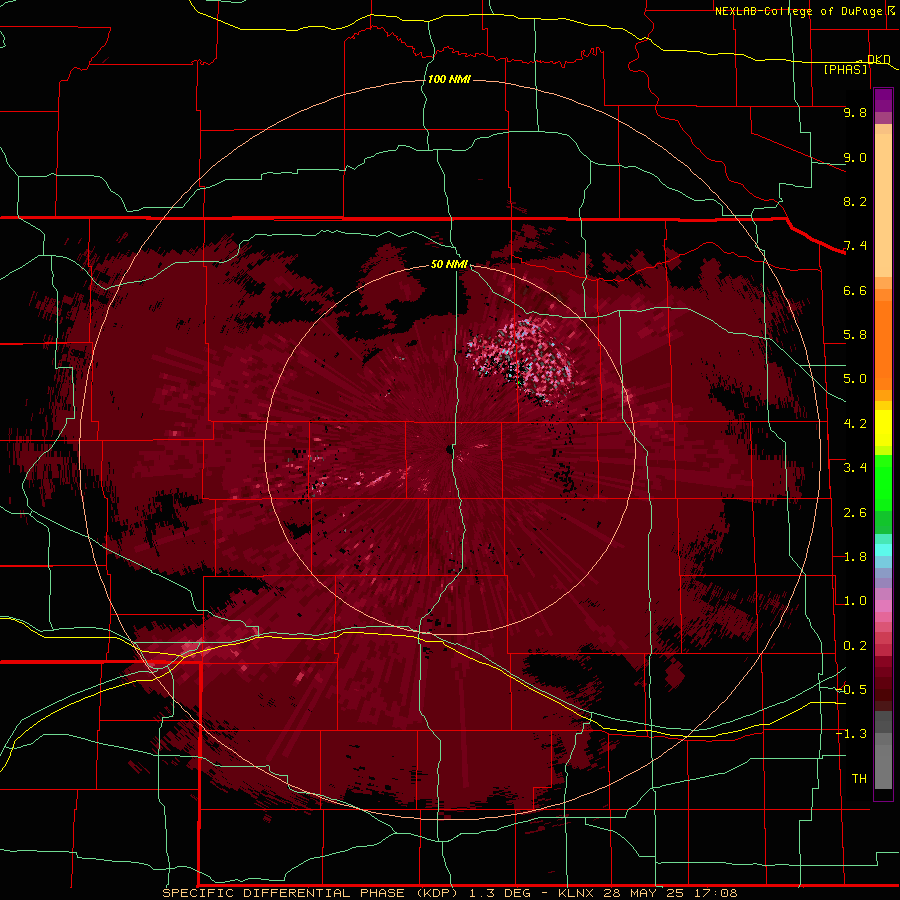The height and width of the screenshot is (900, 900).
Task: Click the -0.5 scale value
Action: [852, 690]
